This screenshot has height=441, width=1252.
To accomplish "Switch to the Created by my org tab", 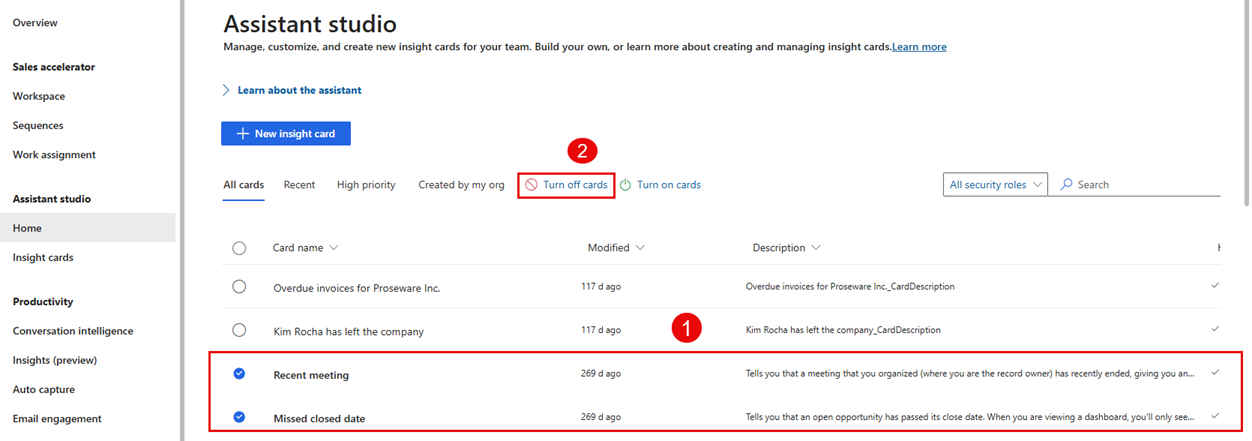I will (x=461, y=185).
